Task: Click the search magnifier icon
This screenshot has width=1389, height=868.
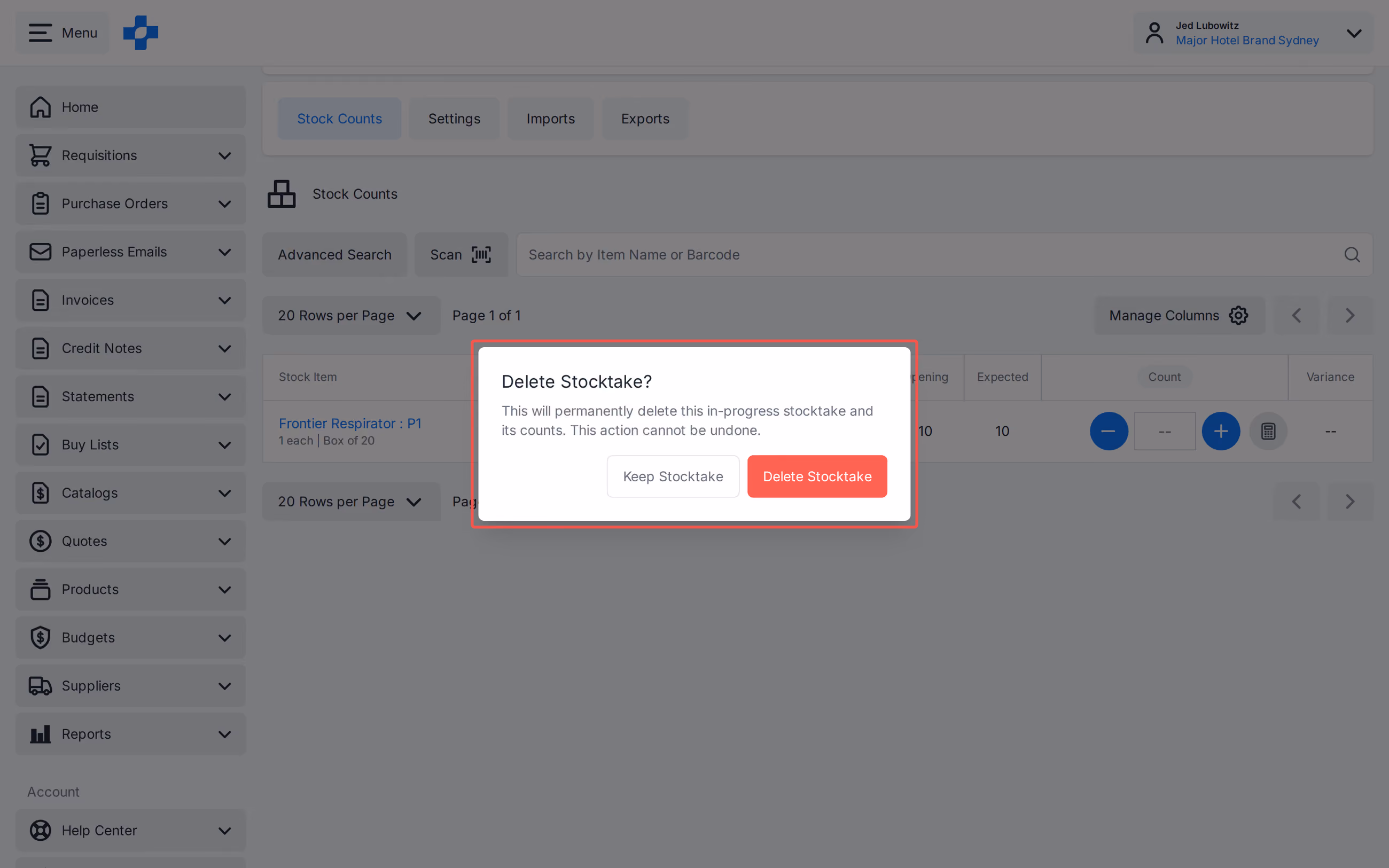Action: click(1352, 254)
